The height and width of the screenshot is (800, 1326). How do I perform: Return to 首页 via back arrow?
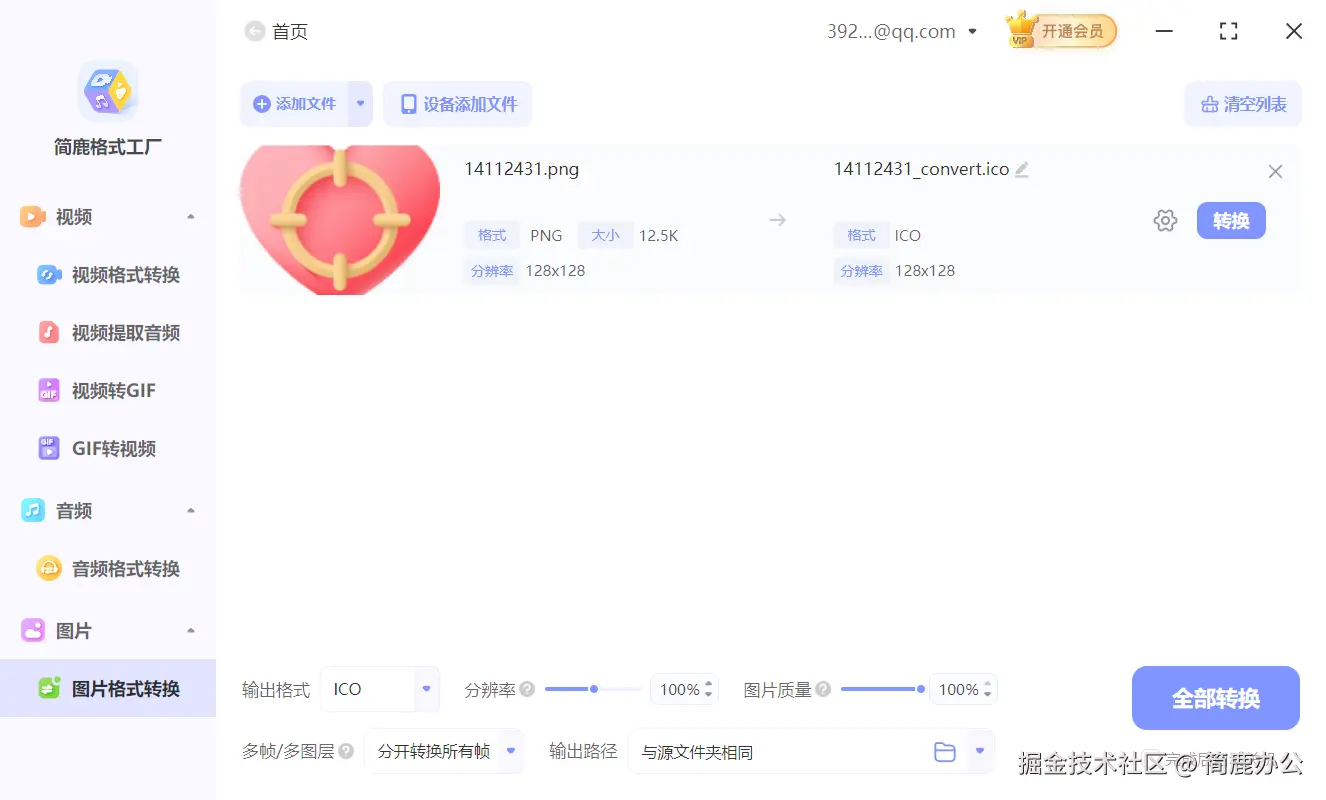254,31
